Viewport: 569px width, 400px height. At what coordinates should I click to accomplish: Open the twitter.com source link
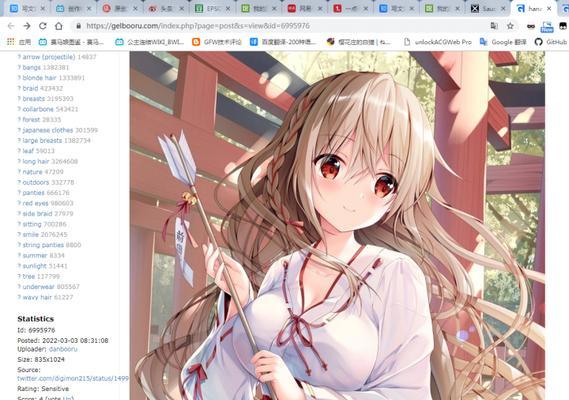(73, 379)
